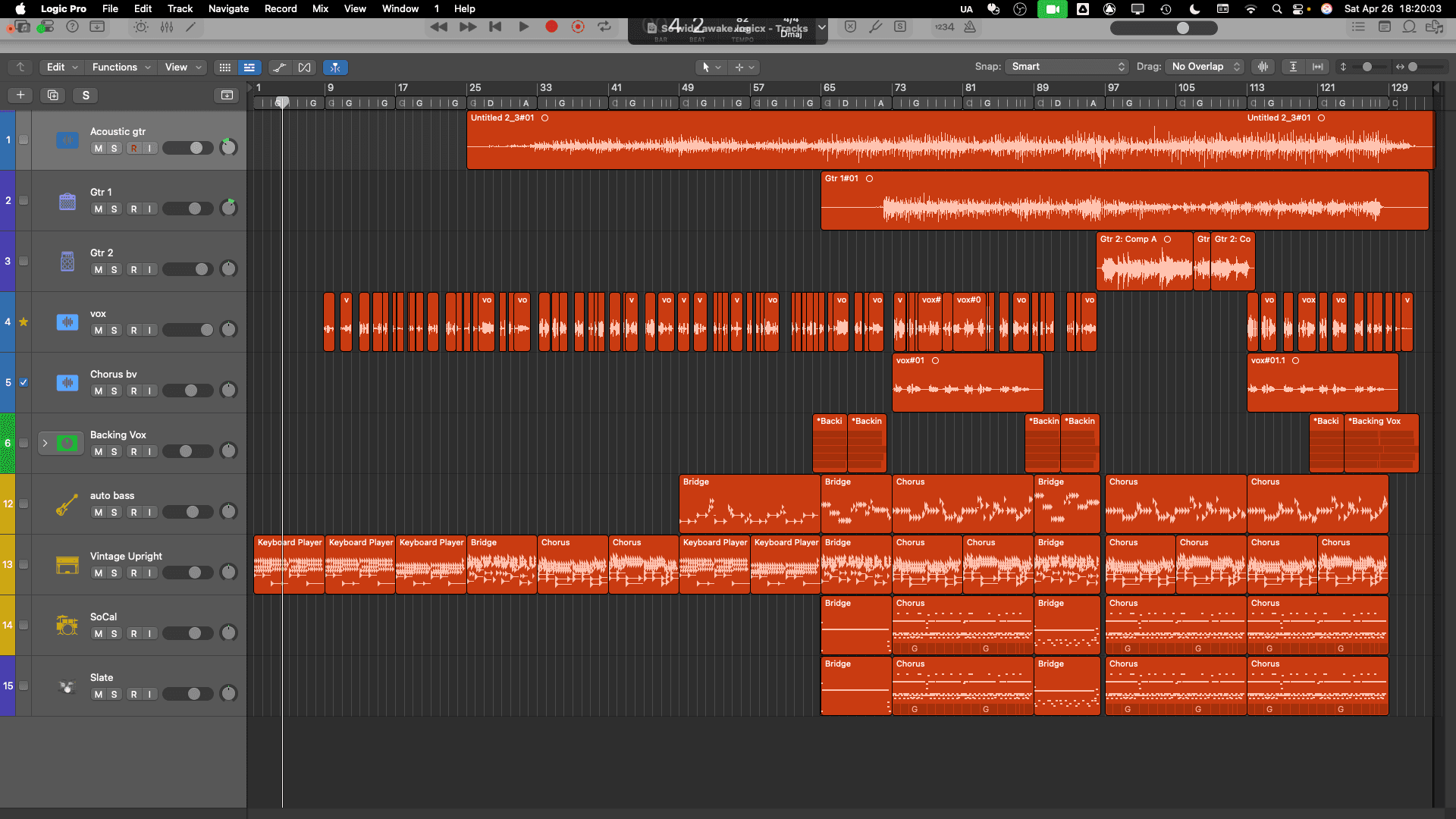
Task: Start recording with the Record button
Action: (551, 27)
